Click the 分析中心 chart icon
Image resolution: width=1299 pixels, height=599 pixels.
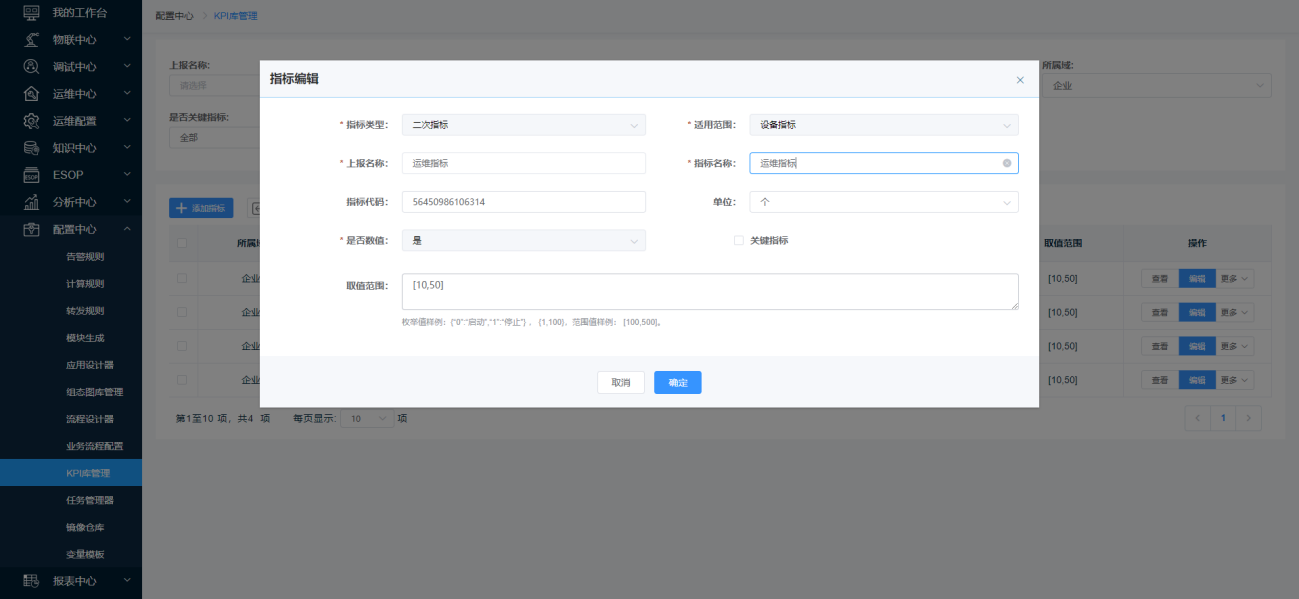click(x=31, y=202)
